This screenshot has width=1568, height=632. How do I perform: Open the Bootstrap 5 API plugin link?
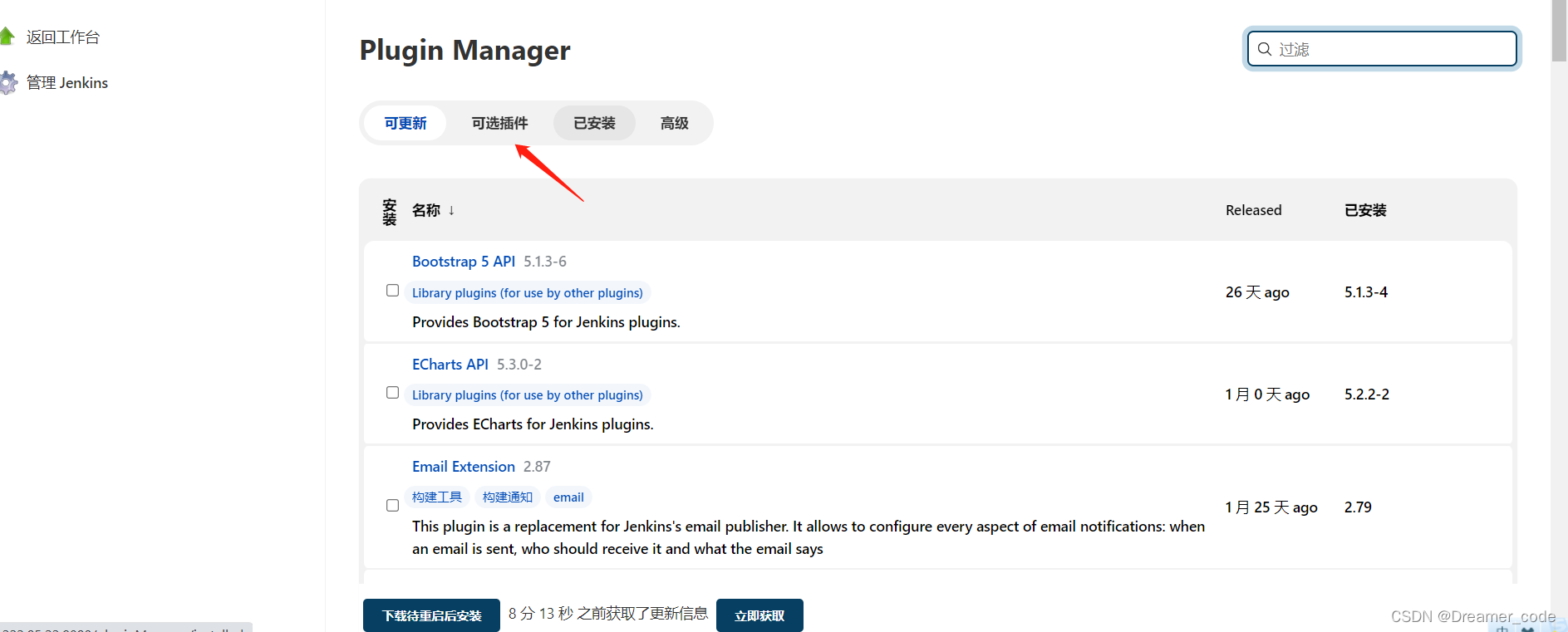coord(463,262)
